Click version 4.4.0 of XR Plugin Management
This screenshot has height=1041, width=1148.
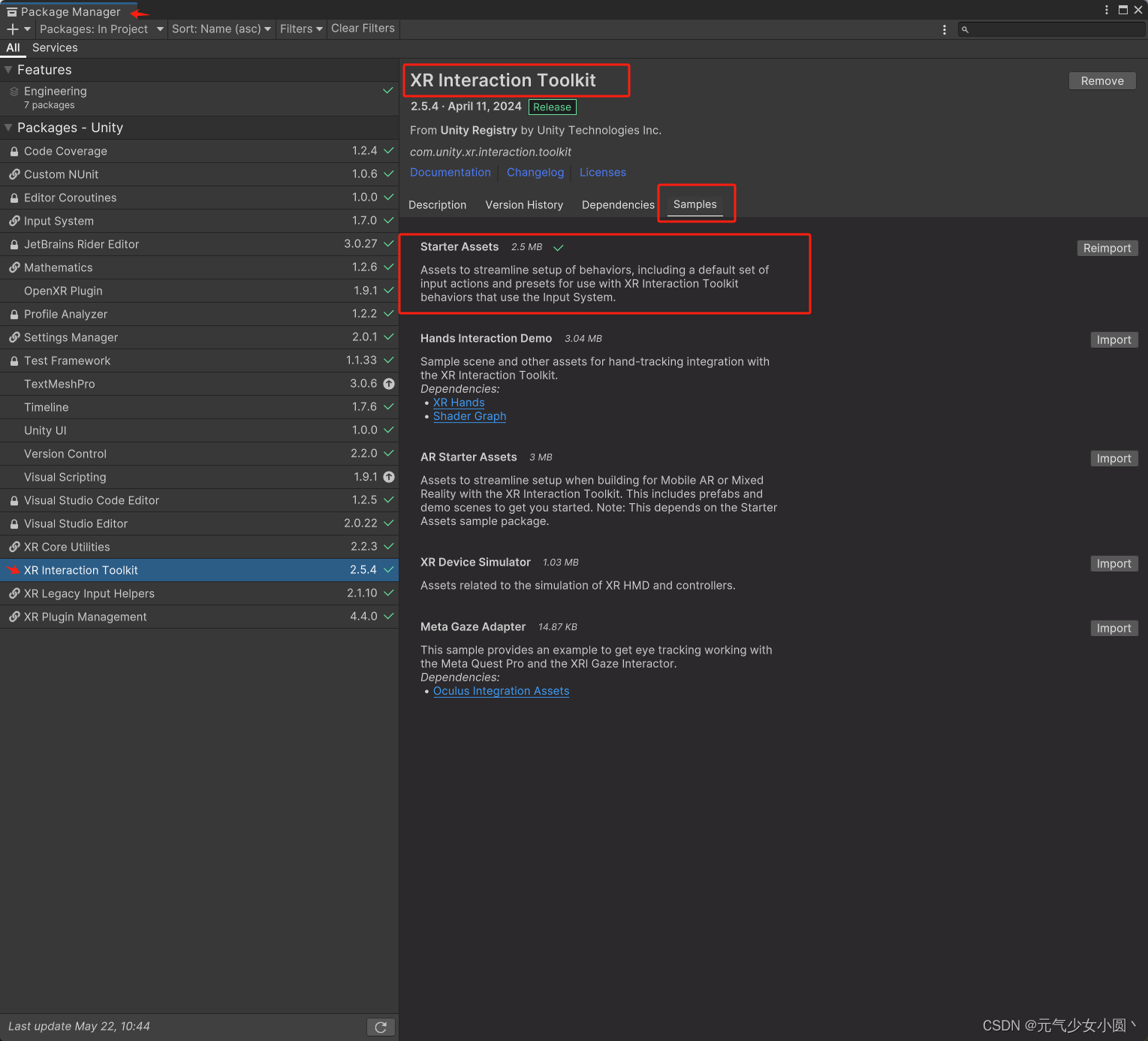pos(363,617)
